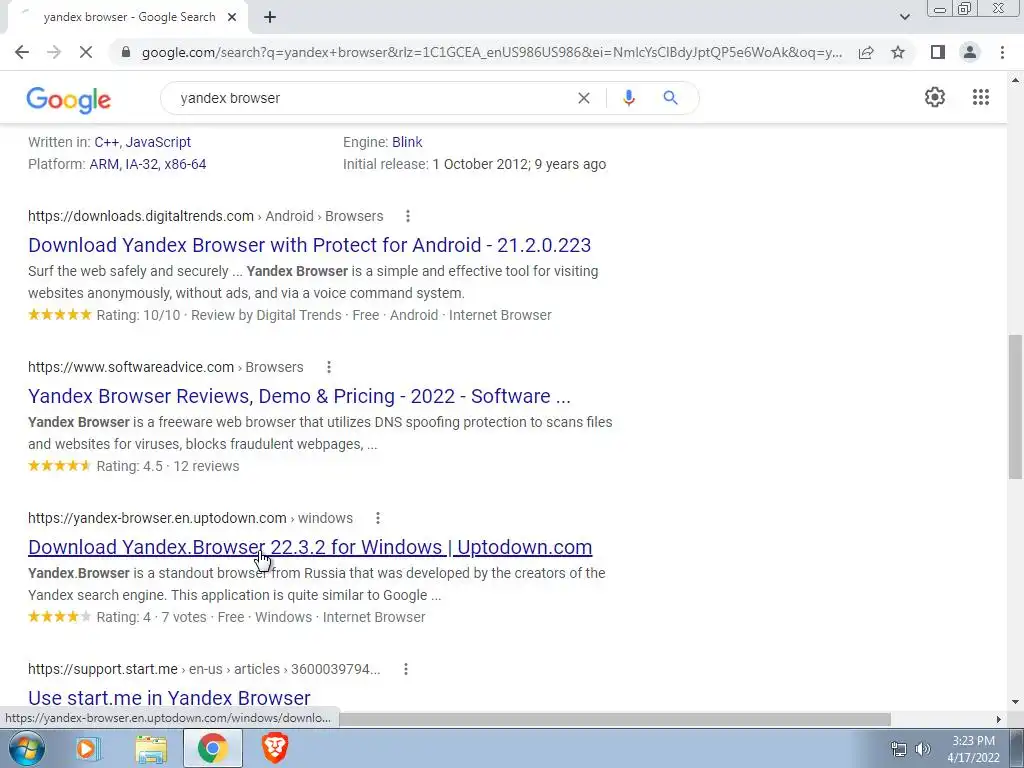The width and height of the screenshot is (1024, 768).
Task: Close the yandex browser search tab
Action: 232,18
